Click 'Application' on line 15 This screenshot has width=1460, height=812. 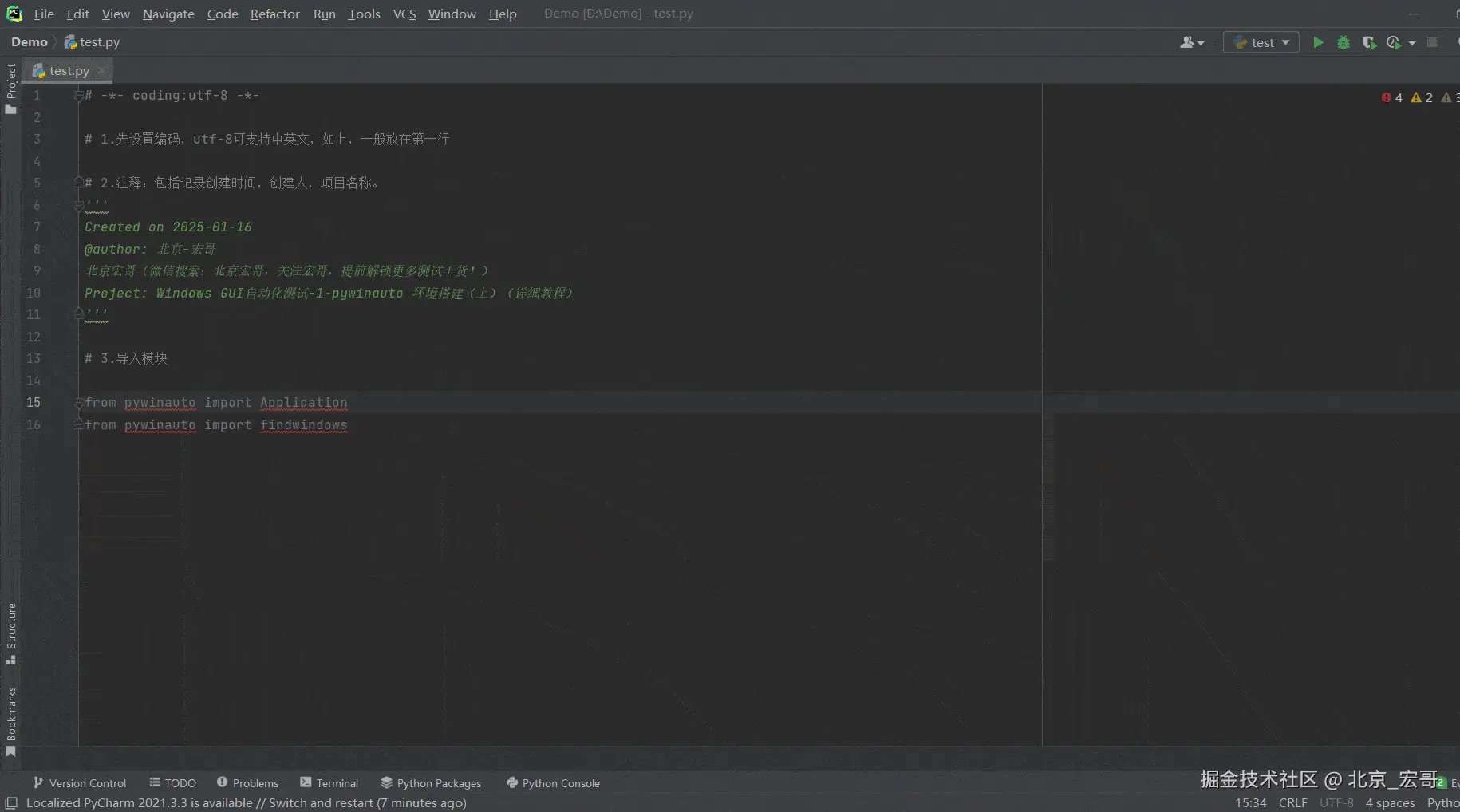click(x=304, y=403)
